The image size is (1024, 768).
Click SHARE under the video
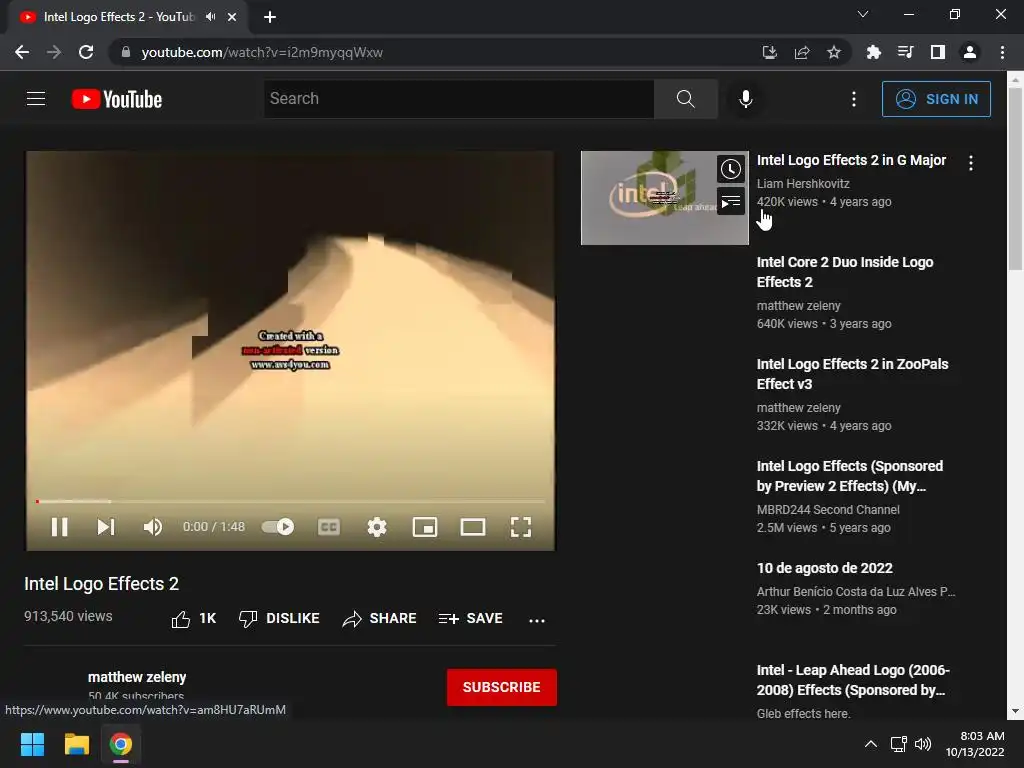(x=379, y=618)
